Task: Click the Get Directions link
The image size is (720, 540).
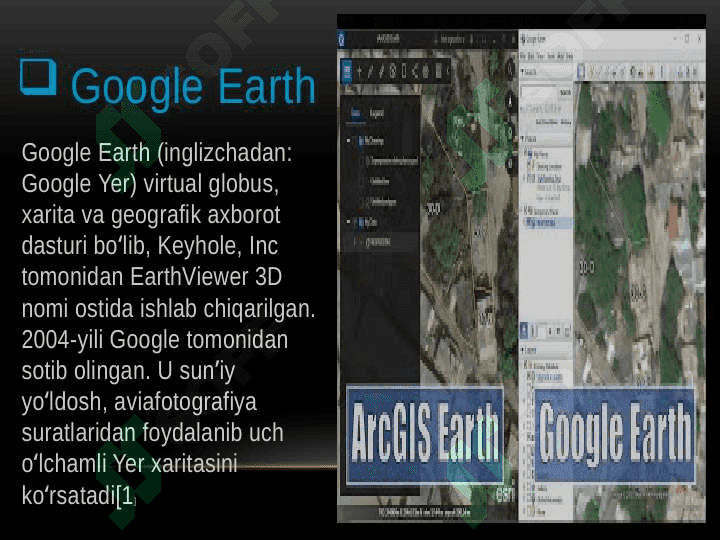Action: [x=546, y=122]
